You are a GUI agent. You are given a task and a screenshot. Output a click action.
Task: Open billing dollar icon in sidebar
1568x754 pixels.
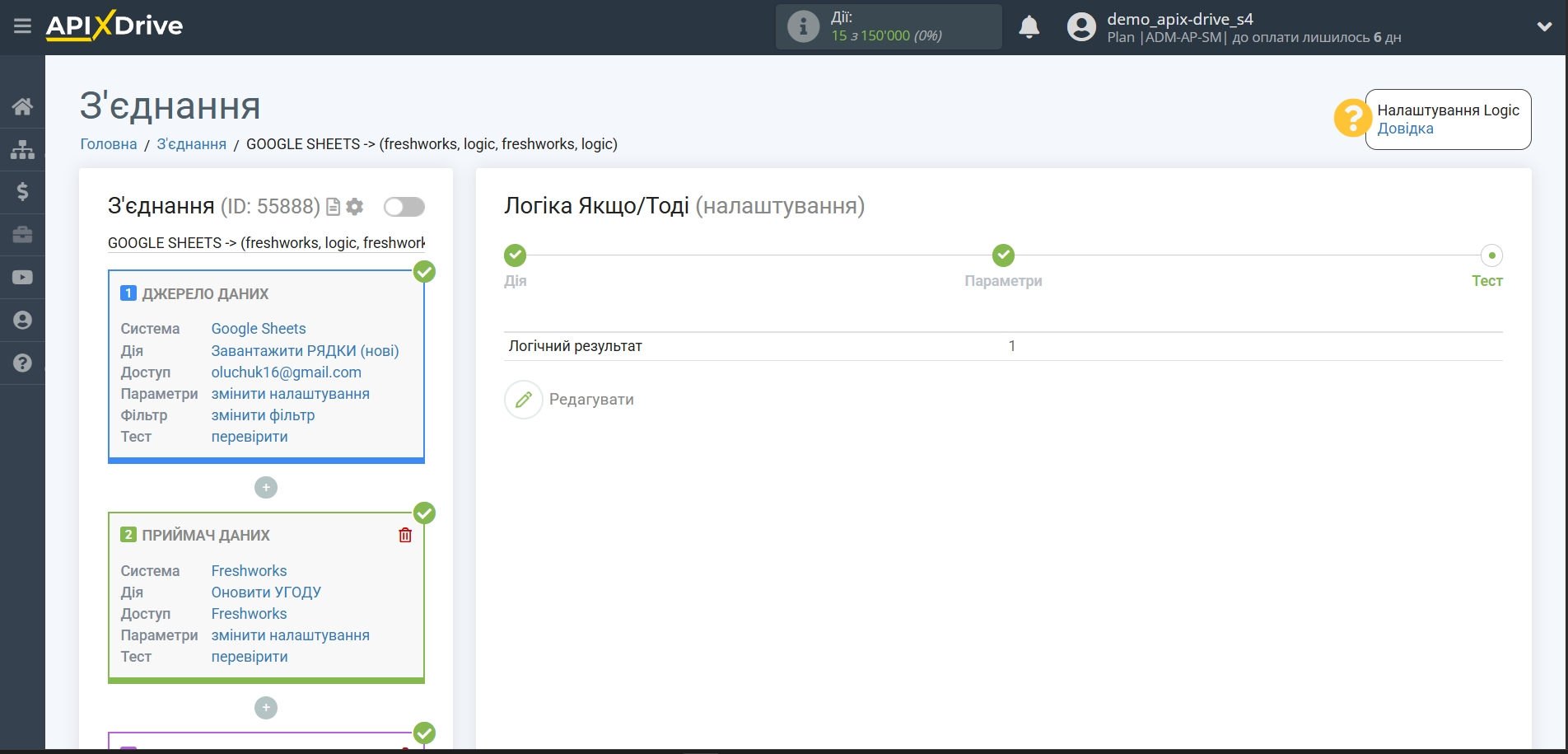click(x=22, y=192)
